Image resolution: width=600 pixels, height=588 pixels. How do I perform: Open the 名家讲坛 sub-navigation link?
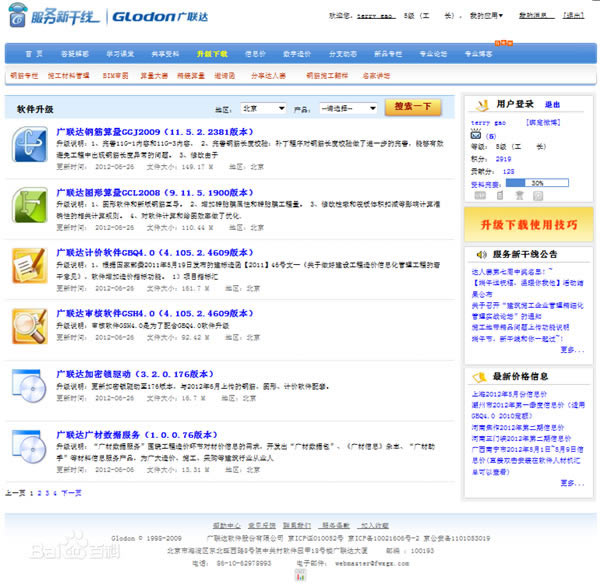tap(376, 76)
